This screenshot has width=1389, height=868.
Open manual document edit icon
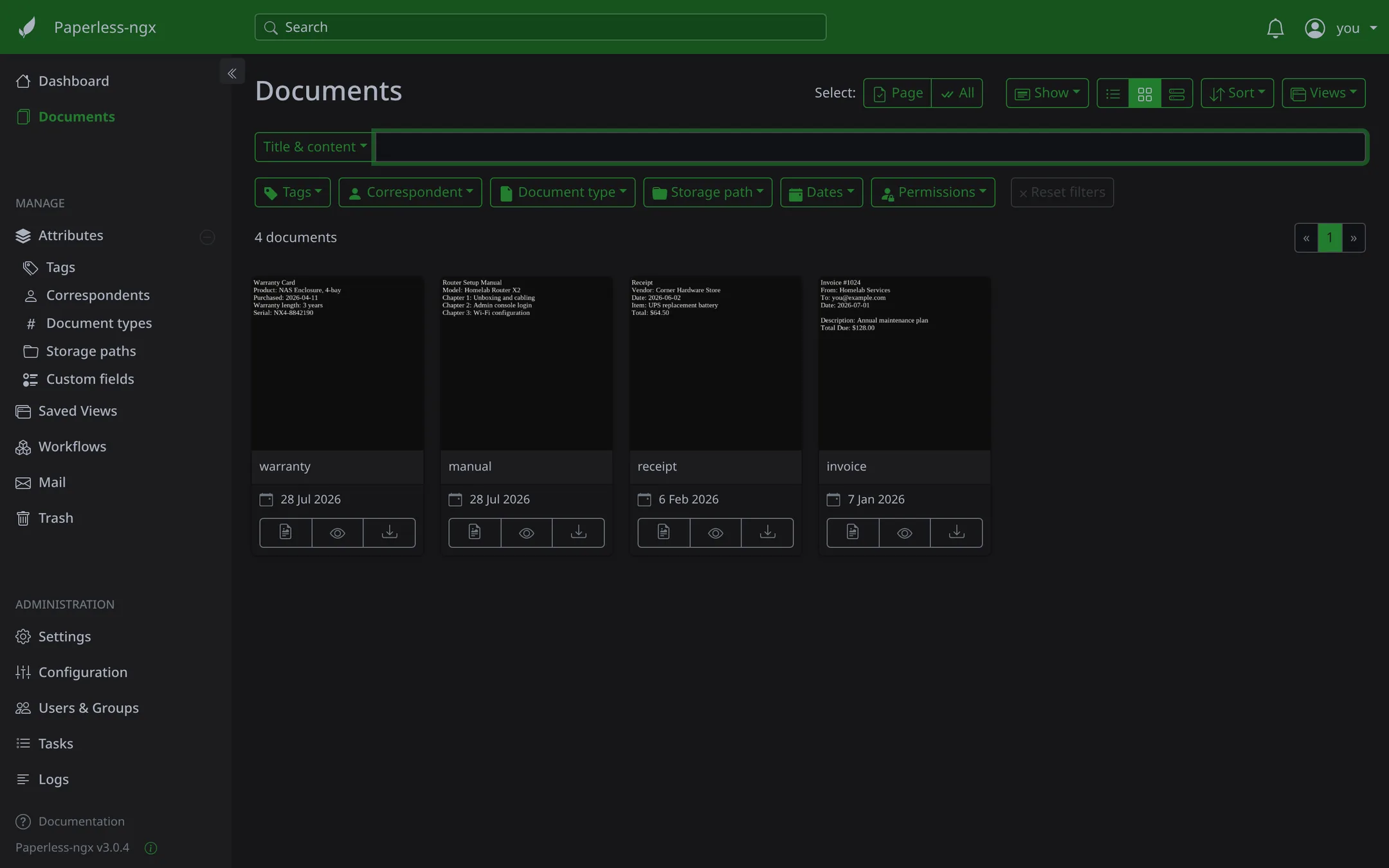click(x=475, y=532)
